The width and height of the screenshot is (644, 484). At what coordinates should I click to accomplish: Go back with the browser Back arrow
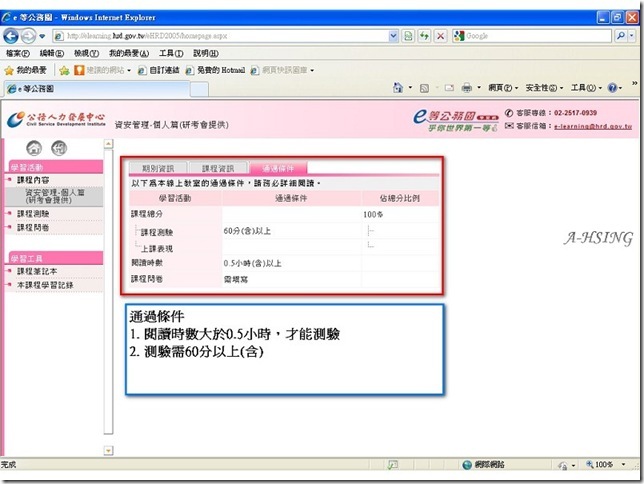point(11,36)
